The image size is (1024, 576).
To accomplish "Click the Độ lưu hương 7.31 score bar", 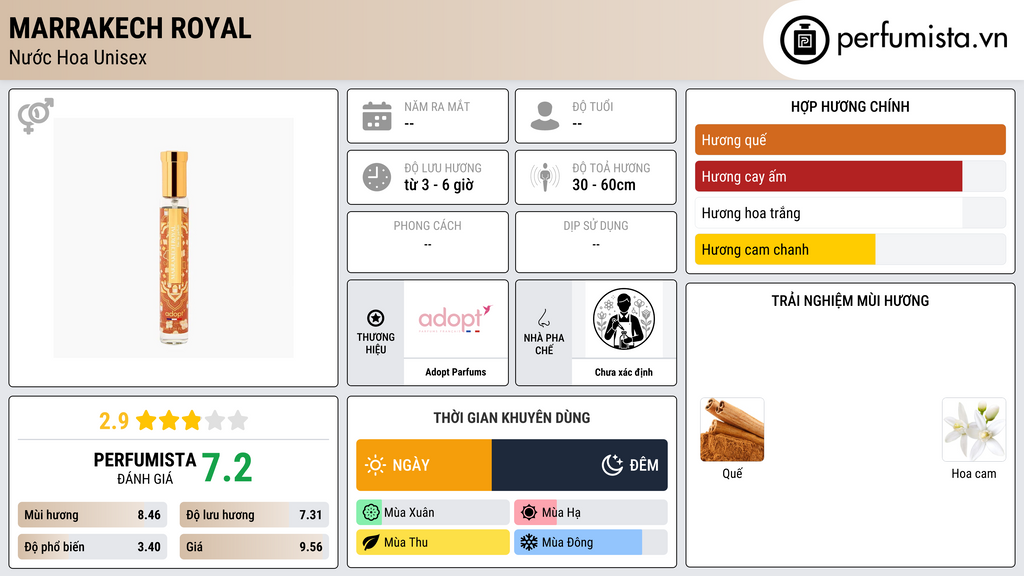I will 254,515.
